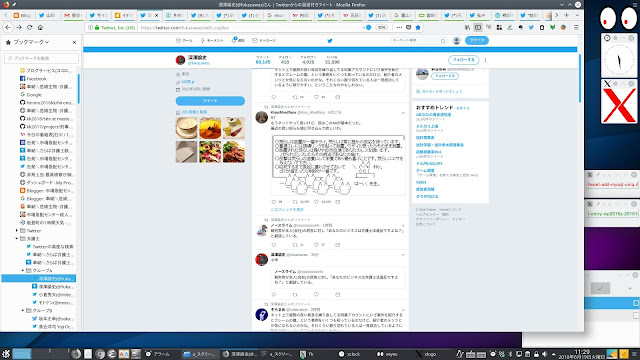Open page actions three-dot menu
The width and height of the screenshot is (640, 360).
pyautogui.click(x=399, y=27)
